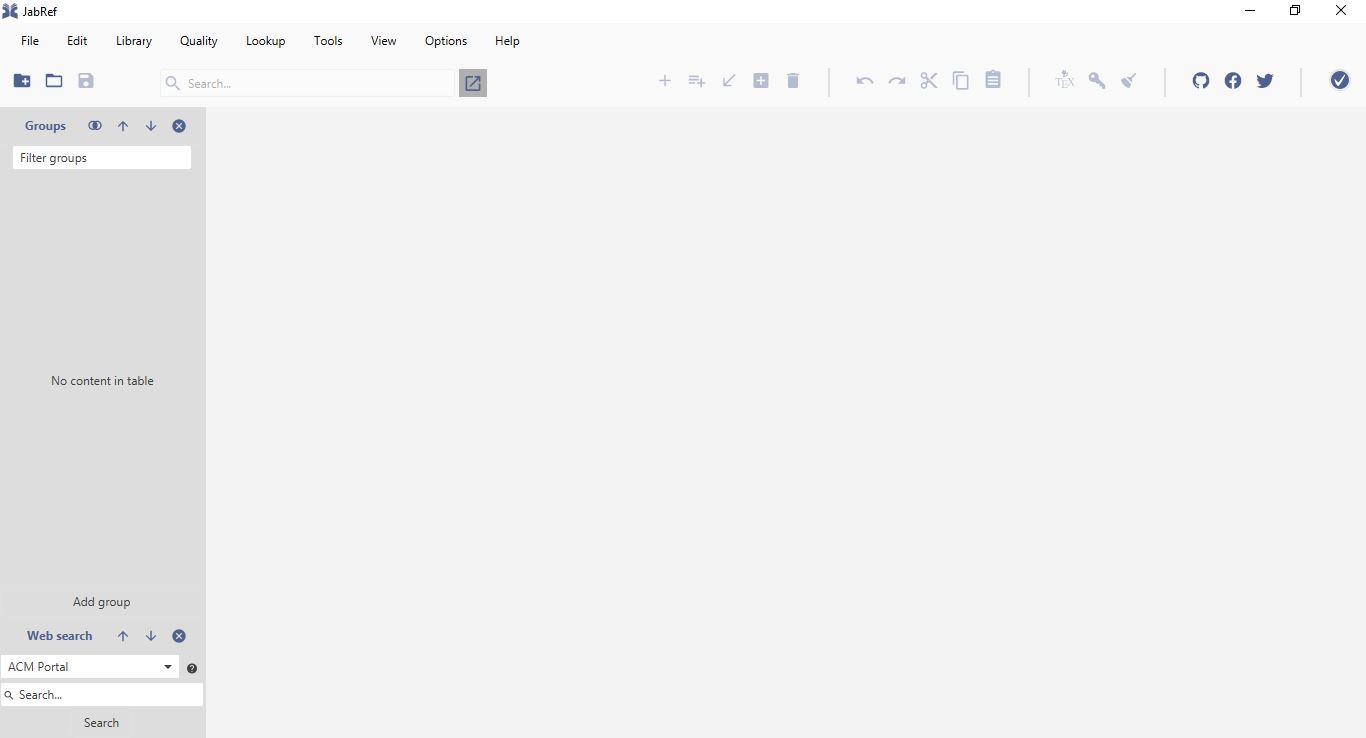Viewport: 1366px width, 738px height.
Task: Open the Options menu
Action: point(446,41)
